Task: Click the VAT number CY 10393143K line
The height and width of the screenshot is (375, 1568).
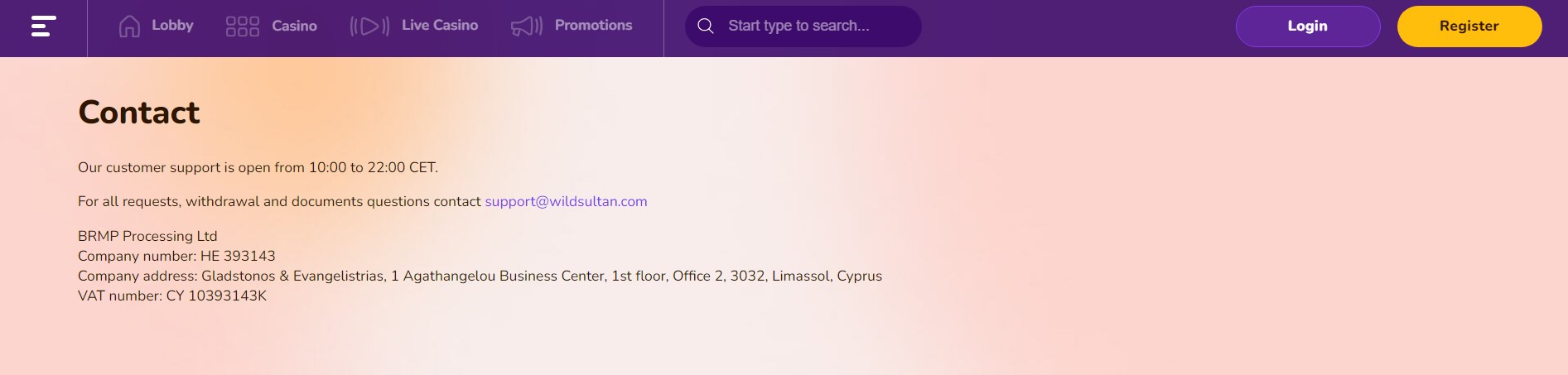Action: pos(172,296)
